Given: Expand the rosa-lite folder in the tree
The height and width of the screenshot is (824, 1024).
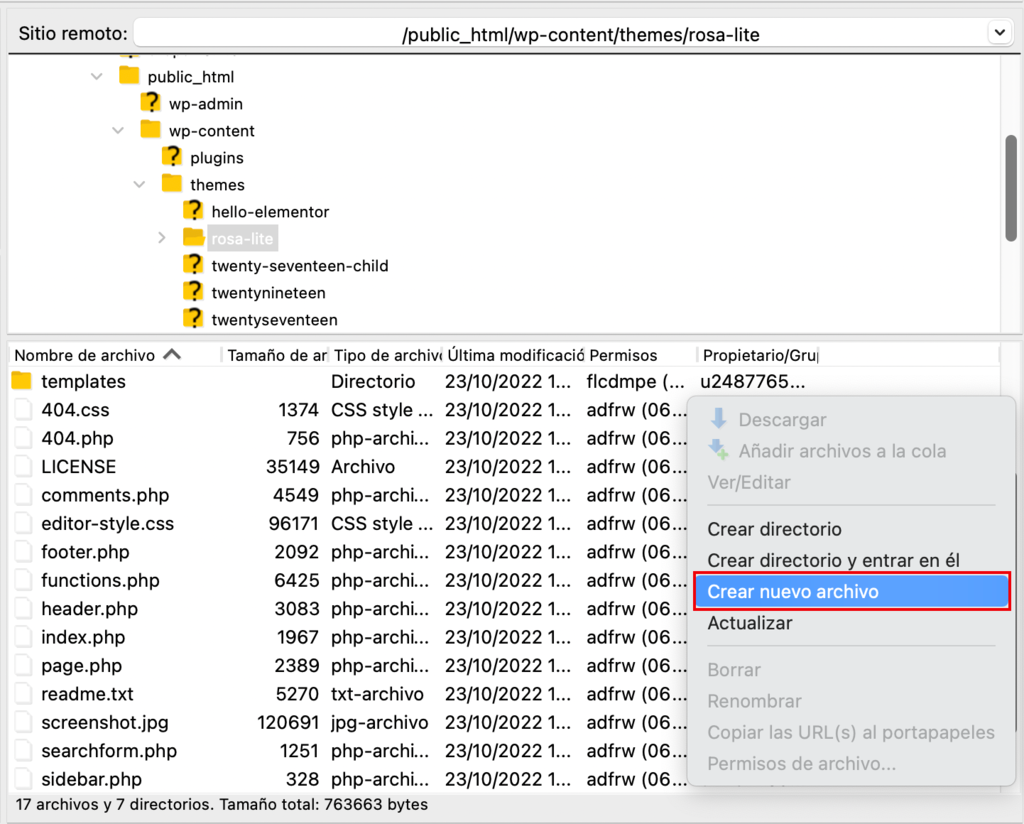Looking at the screenshot, I should (x=160, y=238).
